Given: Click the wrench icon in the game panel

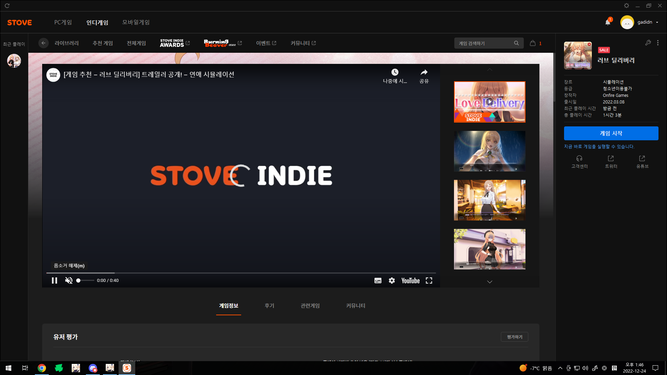Looking at the screenshot, I should pos(648,43).
